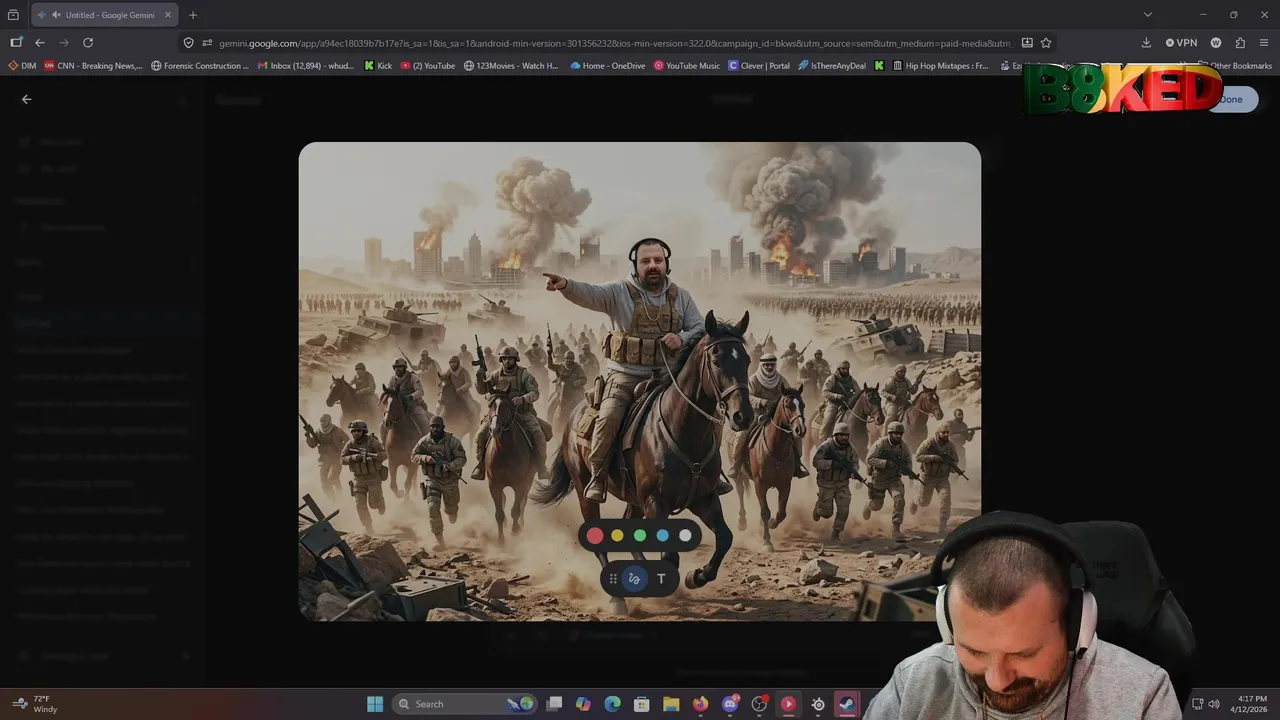Open File Explorer from the taskbar
The image size is (1280, 720).
671,704
